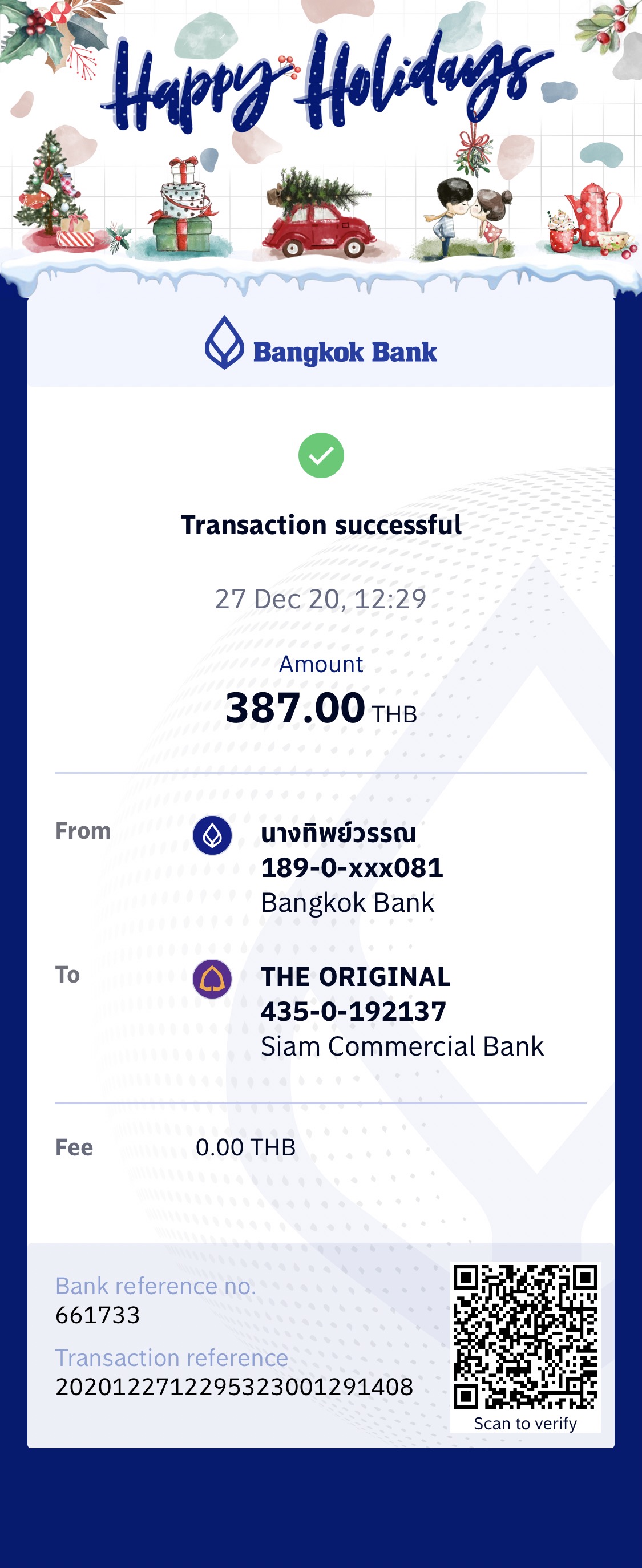Image resolution: width=642 pixels, height=1568 pixels.
Task: Click the Bangkok Bank header text
Action: pos(345,353)
